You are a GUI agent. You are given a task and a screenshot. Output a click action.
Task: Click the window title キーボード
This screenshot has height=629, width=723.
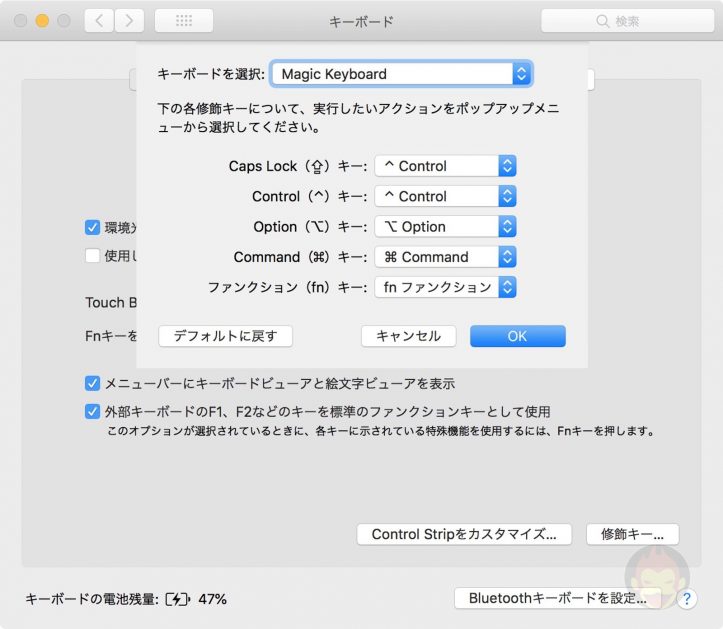coord(361,21)
